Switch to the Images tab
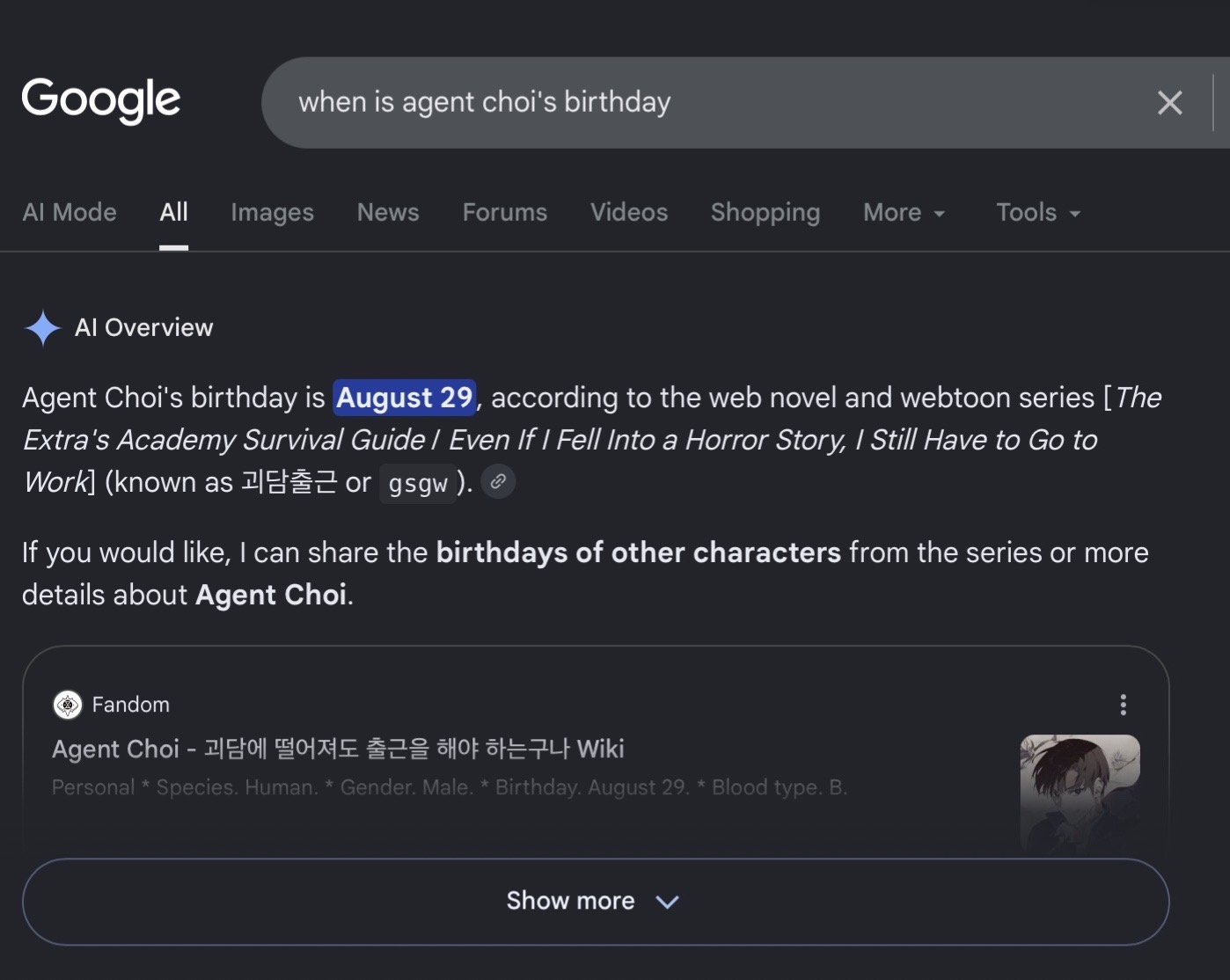Viewport: 1230px width, 980px height. click(272, 213)
